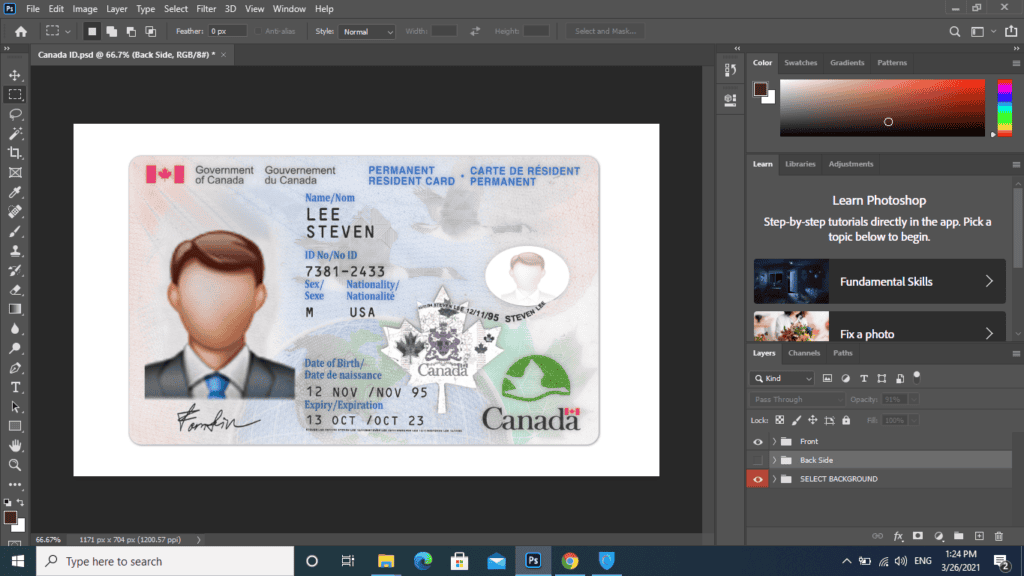Image resolution: width=1024 pixels, height=576 pixels.
Task: Select the Lasso tool
Action: pyautogui.click(x=14, y=114)
